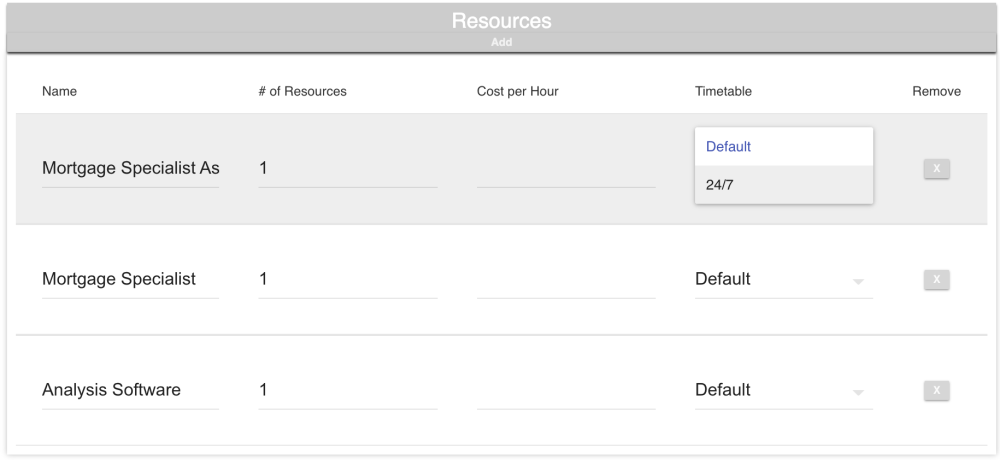Viewport: 1000px width, 460px height.
Task: Enter cost per hour for Analysis Software
Action: click(x=566, y=391)
